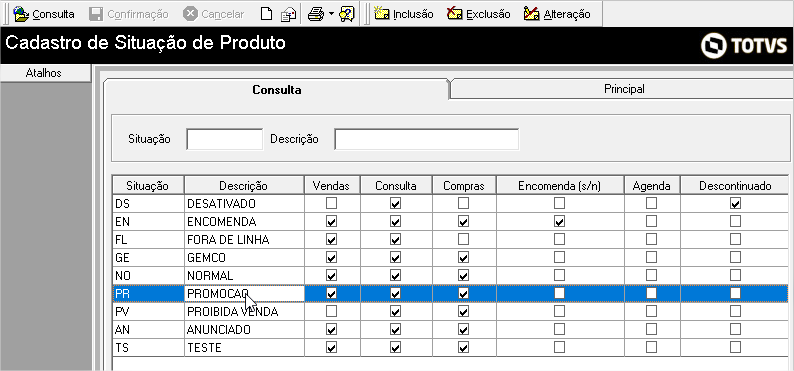Click the Descrição column header

244,186
